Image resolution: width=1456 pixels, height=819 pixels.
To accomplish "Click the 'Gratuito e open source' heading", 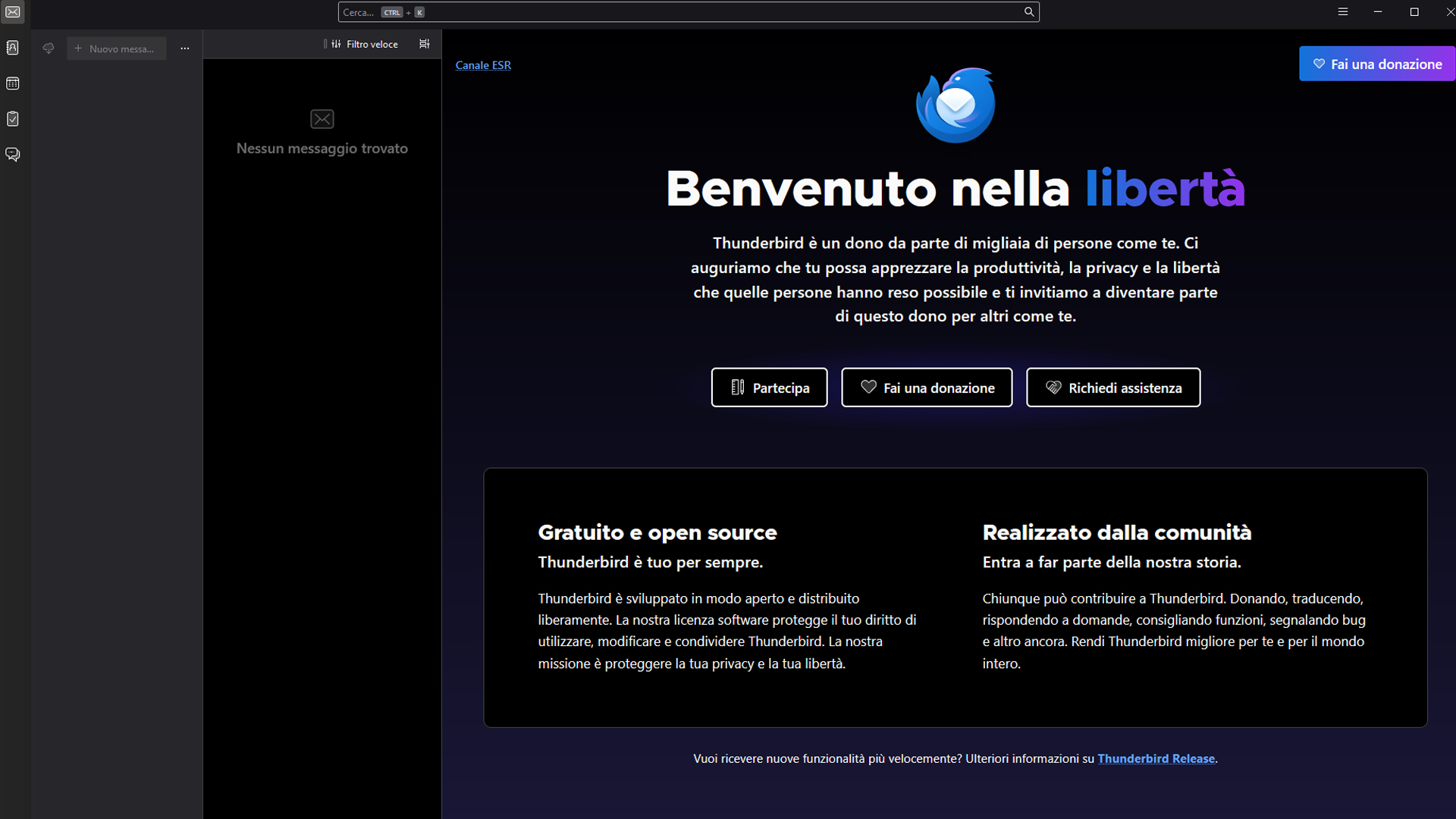I will 657,532.
